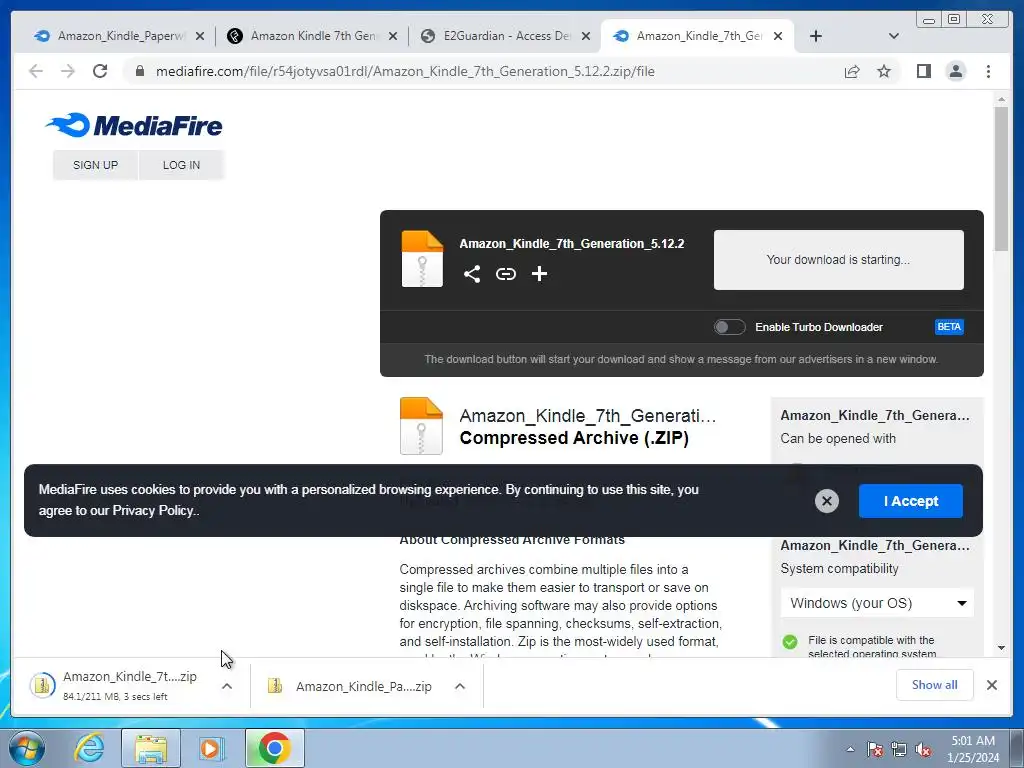Click the LOG IN button

182,165
